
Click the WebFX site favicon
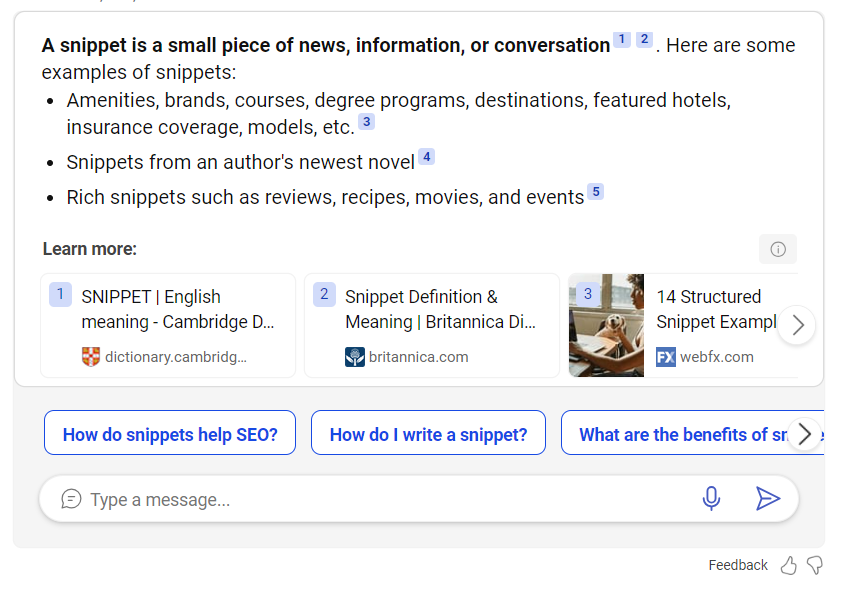666,357
